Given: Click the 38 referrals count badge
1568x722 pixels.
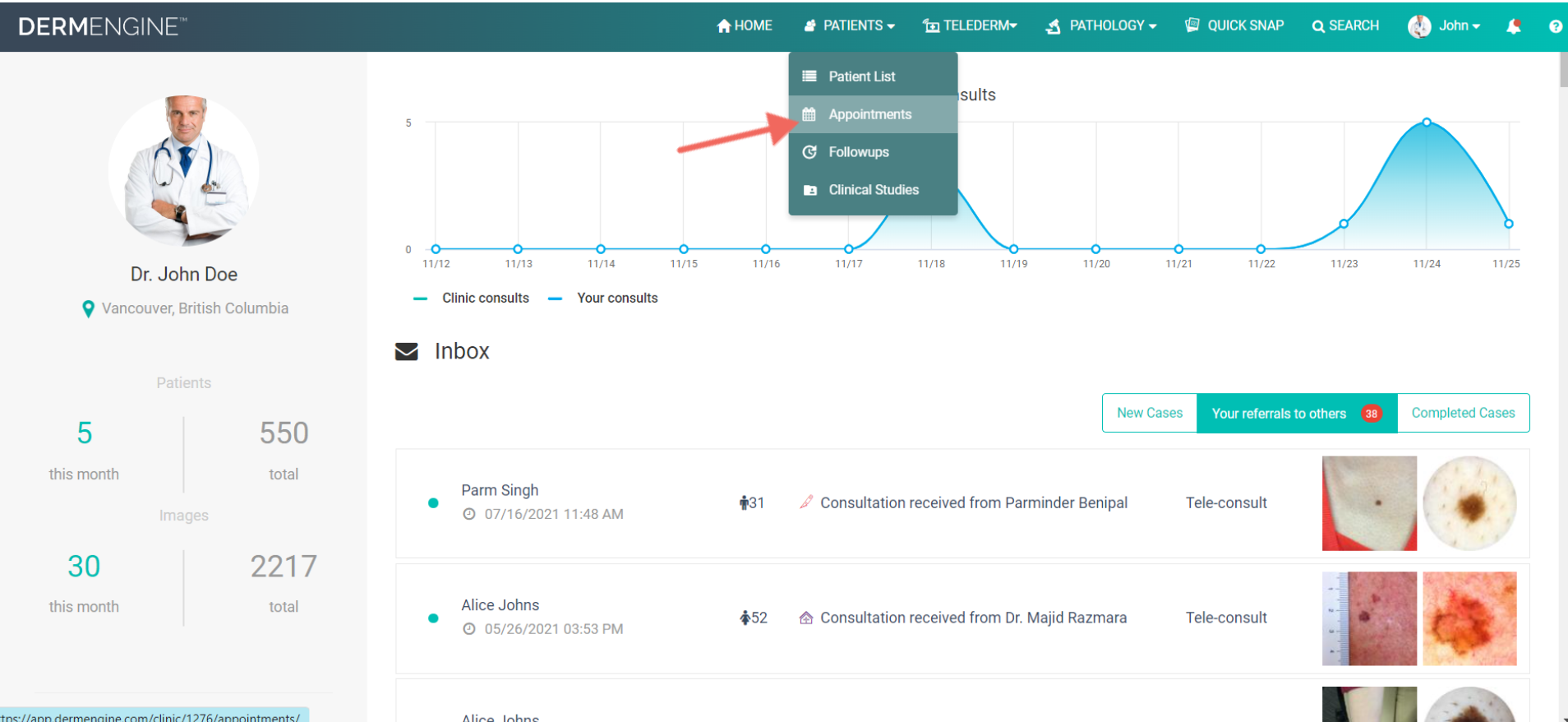Looking at the screenshot, I should coord(1371,414).
